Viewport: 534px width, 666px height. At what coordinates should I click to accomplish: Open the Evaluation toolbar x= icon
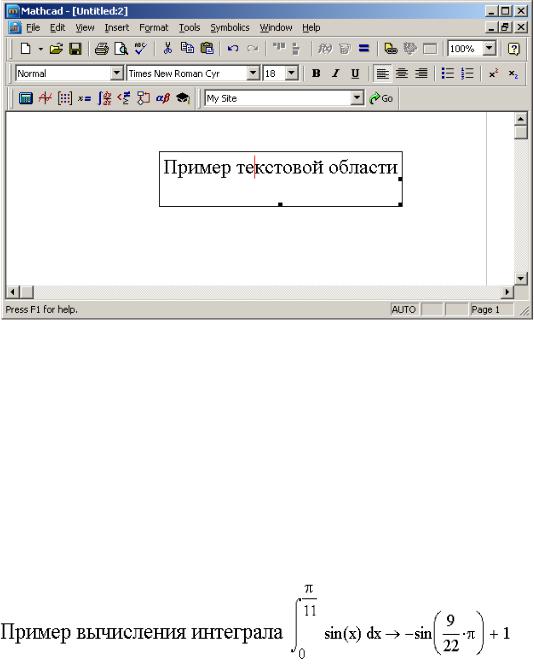(x=84, y=99)
